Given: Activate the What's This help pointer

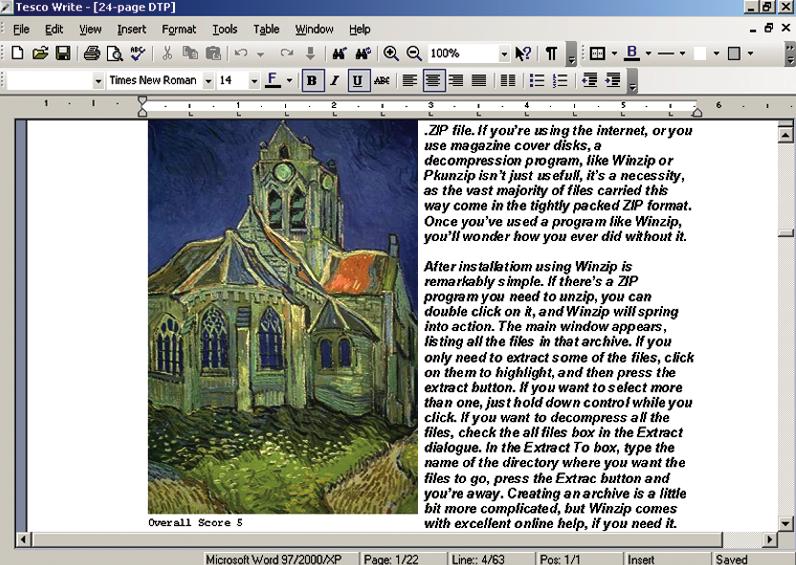Looking at the screenshot, I should [x=523, y=53].
